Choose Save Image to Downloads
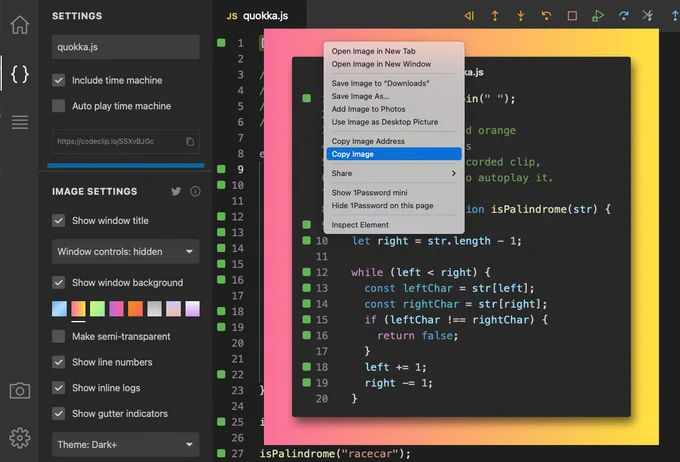This screenshot has height=462, width=680. point(394,83)
